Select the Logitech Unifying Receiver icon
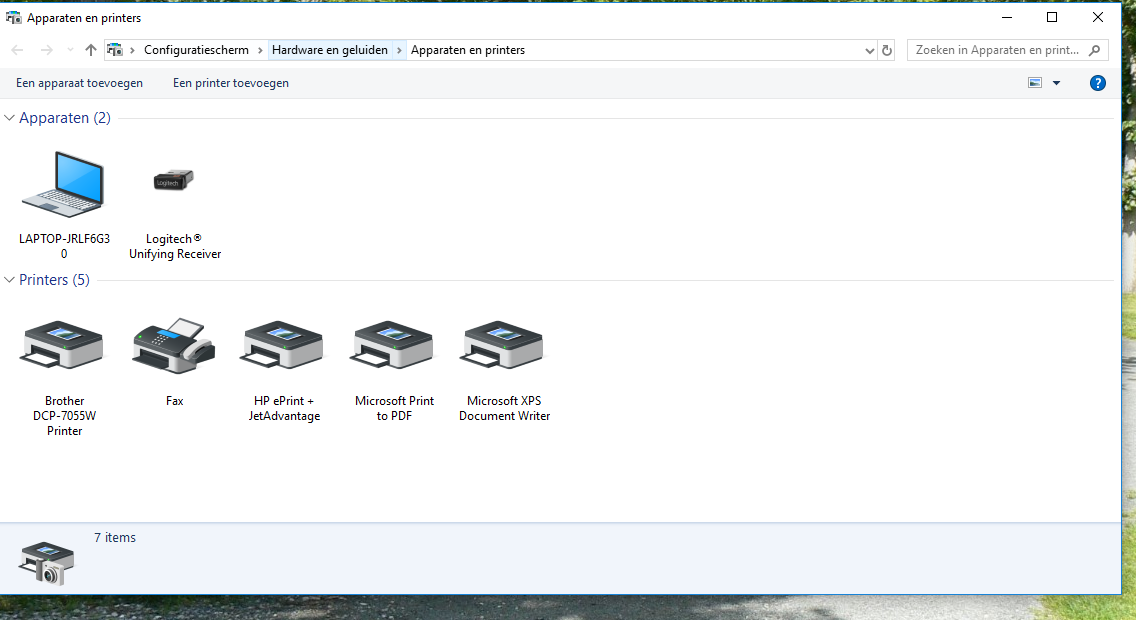The image size is (1136, 620). pyautogui.click(x=174, y=180)
